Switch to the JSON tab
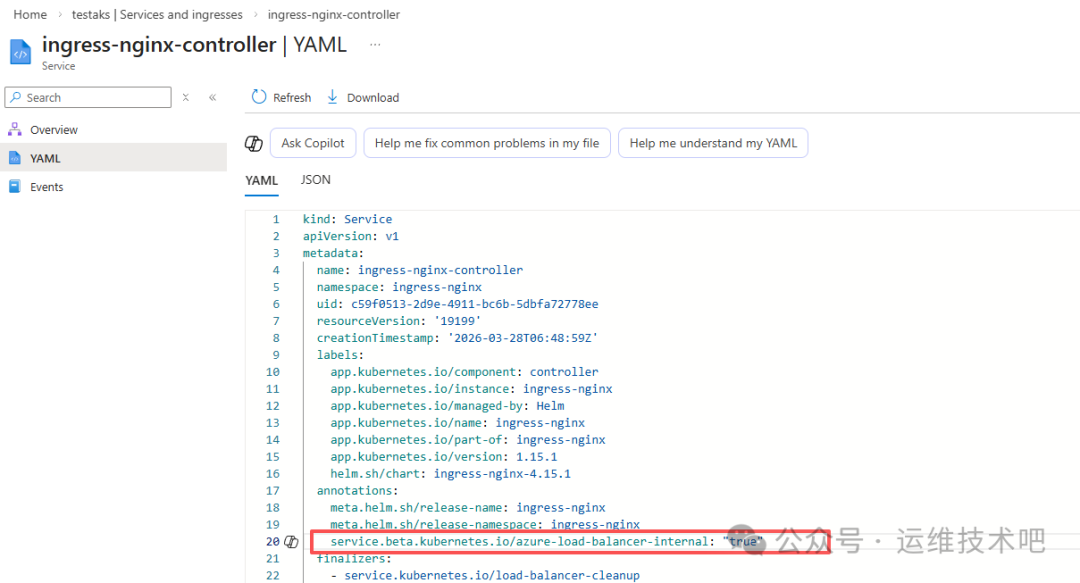The image size is (1080, 583). point(315,180)
